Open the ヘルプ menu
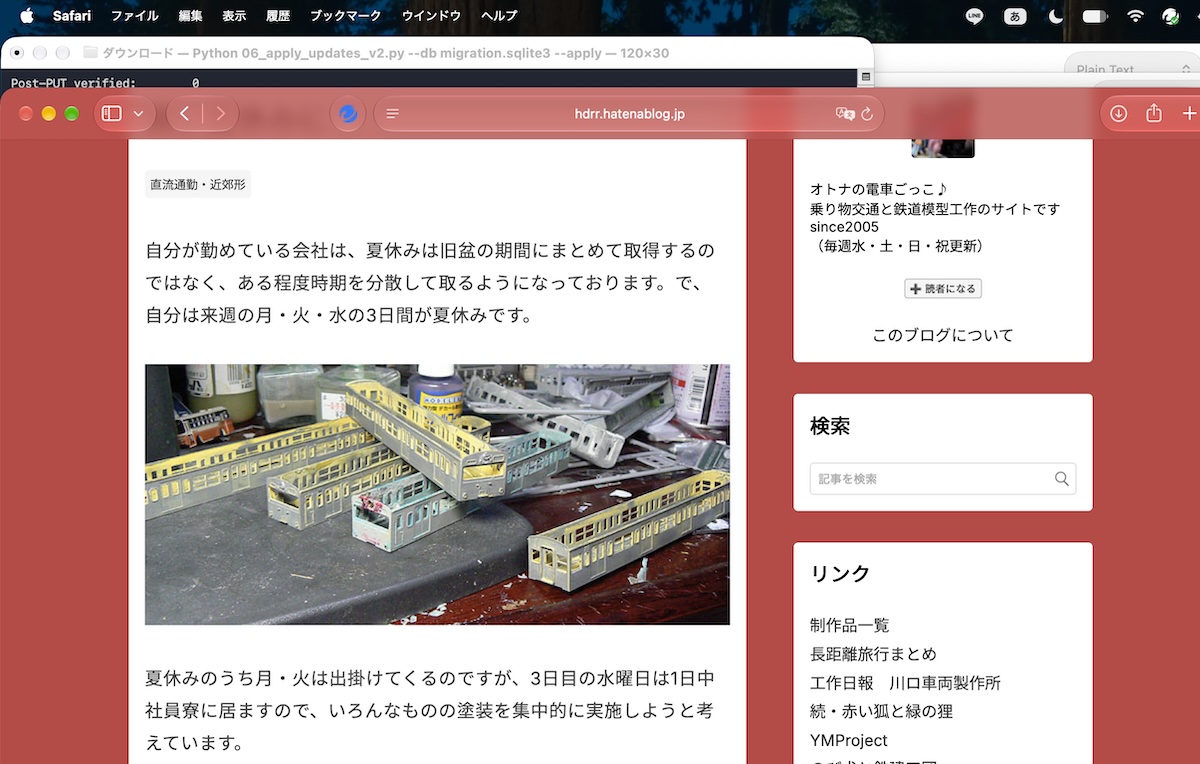The height and width of the screenshot is (764, 1200). [x=499, y=16]
